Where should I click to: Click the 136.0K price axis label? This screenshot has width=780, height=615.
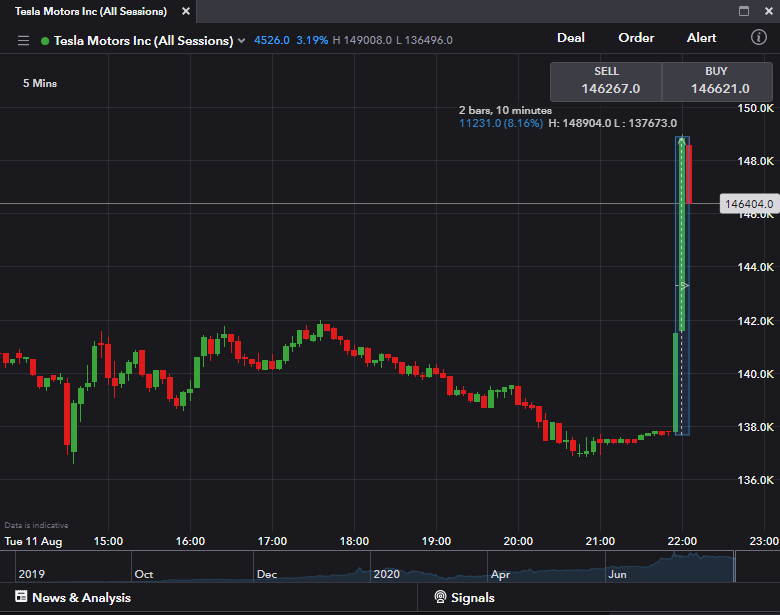coord(755,480)
